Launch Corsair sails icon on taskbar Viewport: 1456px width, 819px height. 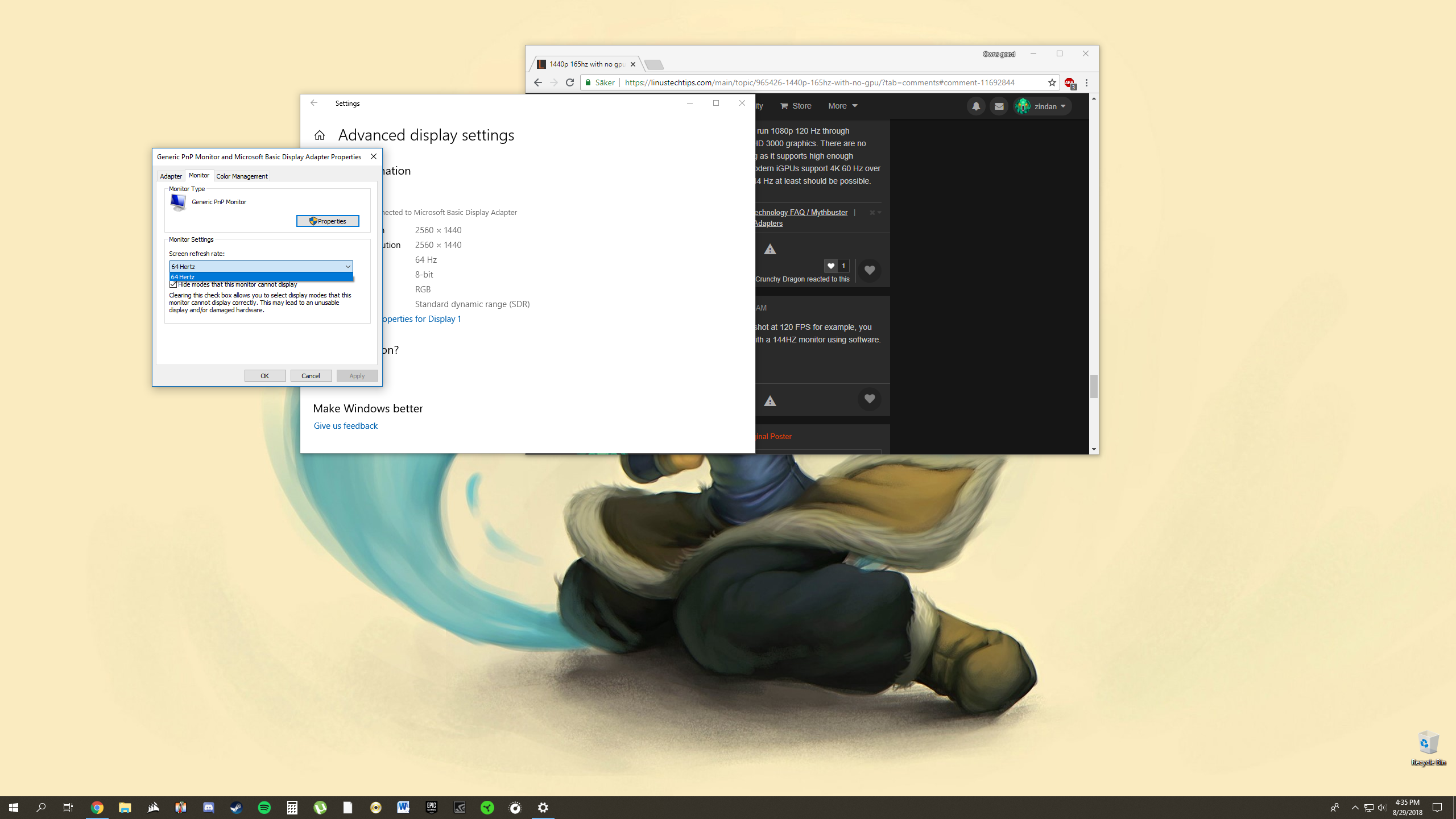pyautogui.click(x=153, y=808)
